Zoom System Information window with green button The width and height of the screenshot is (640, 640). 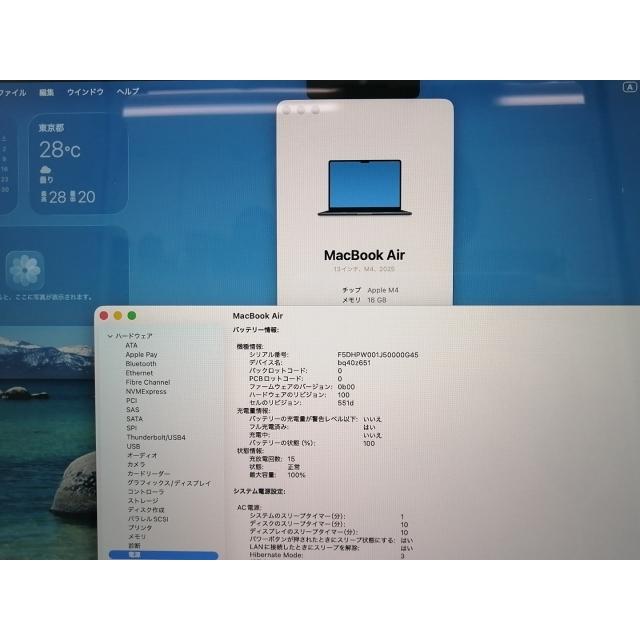tap(132, 316)
